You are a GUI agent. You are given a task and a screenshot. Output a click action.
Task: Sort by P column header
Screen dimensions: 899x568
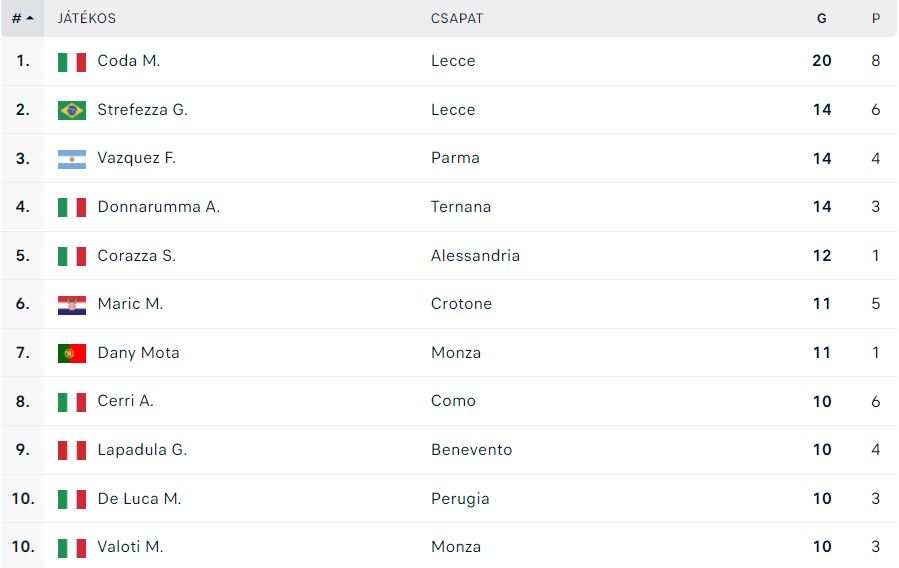[x=875, y=18]
